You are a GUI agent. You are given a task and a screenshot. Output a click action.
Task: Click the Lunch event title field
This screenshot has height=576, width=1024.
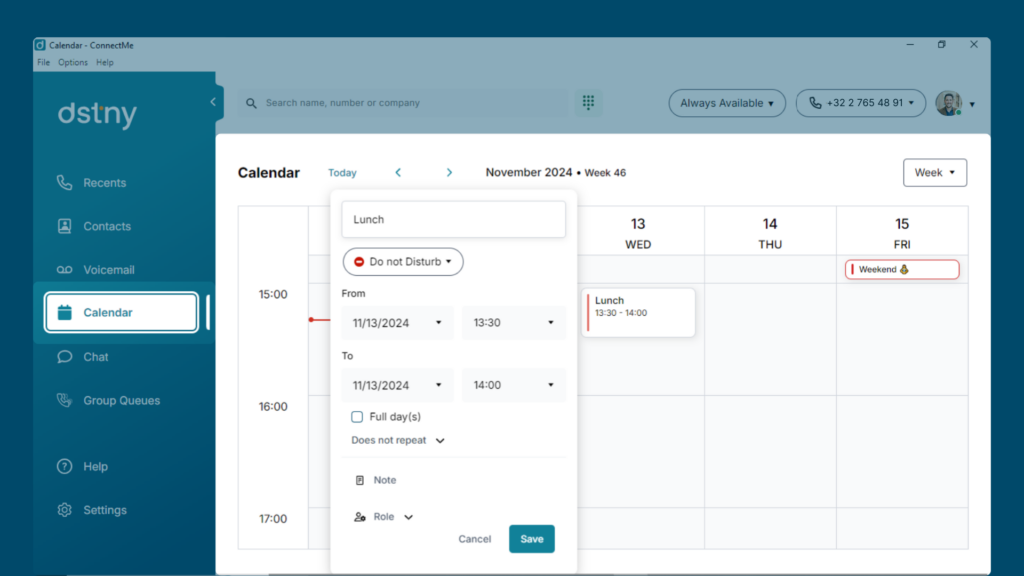pyautogui.click(x=453, y=219)
